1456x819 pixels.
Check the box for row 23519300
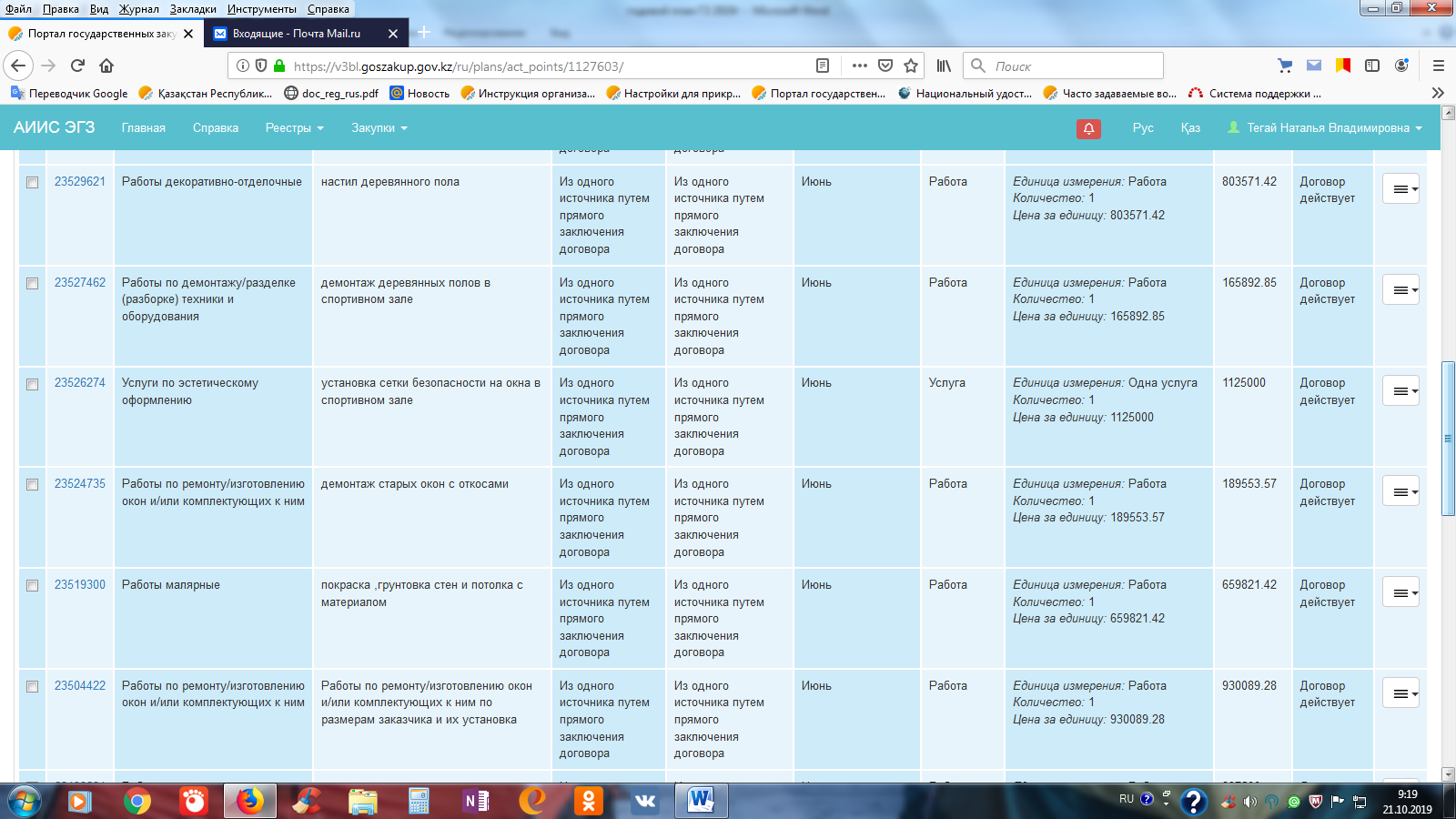click(32, 585)
